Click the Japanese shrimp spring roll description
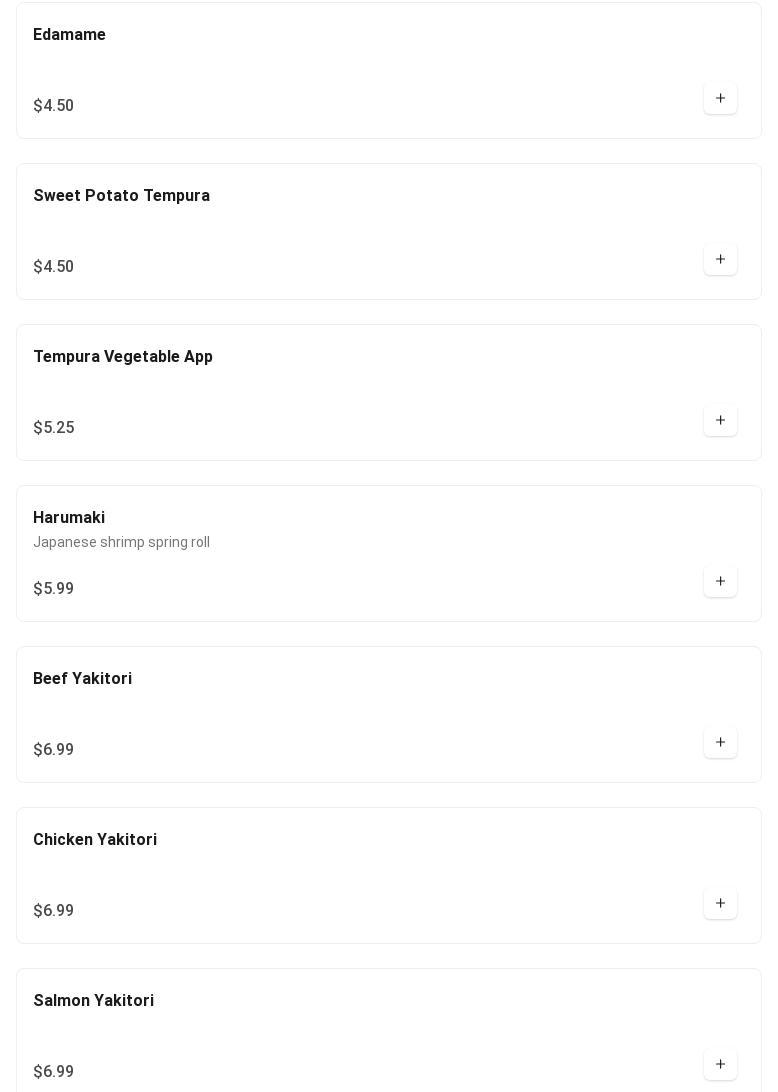 point(121,542)
